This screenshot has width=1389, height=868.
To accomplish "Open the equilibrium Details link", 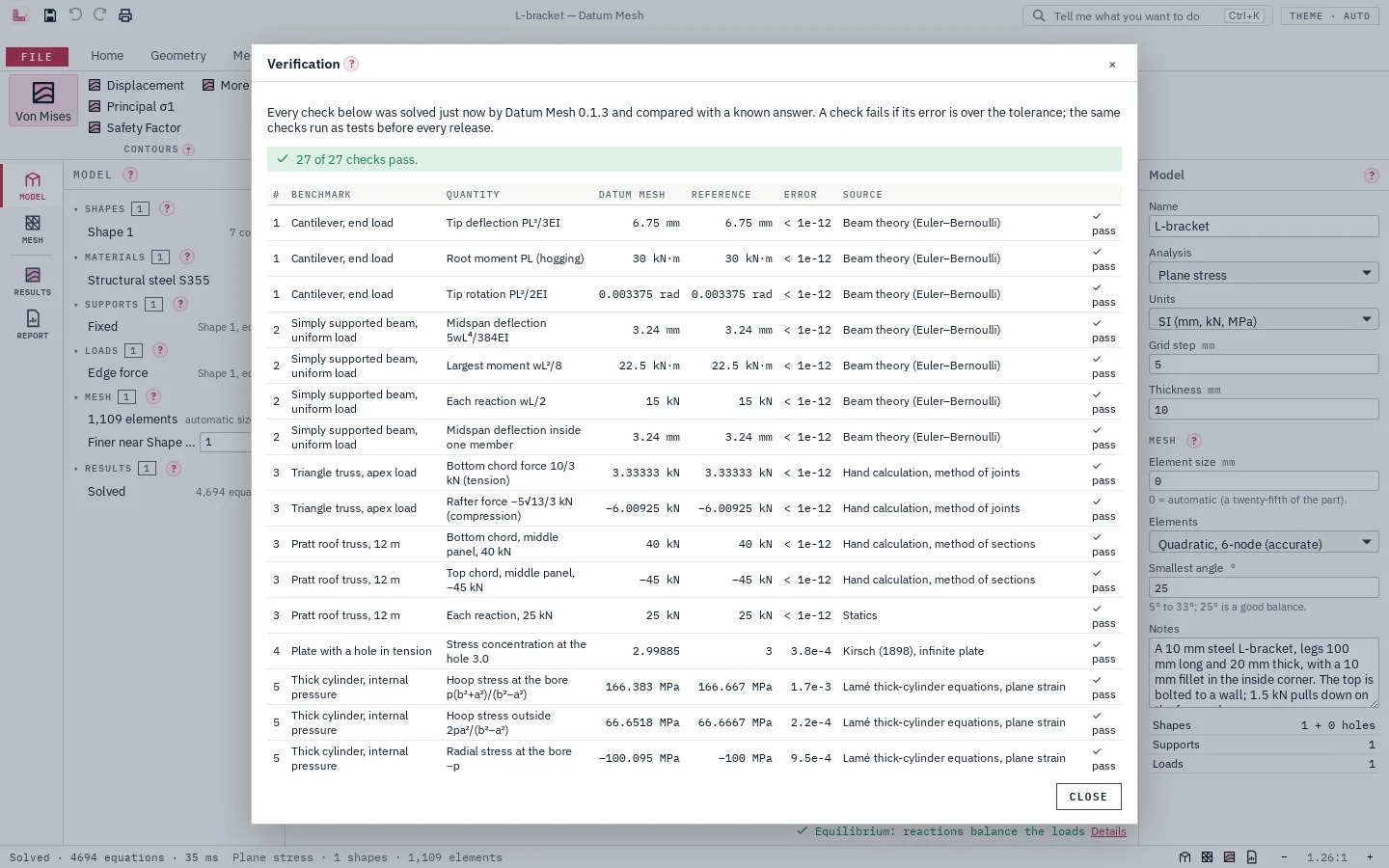I will pyautogui.click(x=1108, y=831).
